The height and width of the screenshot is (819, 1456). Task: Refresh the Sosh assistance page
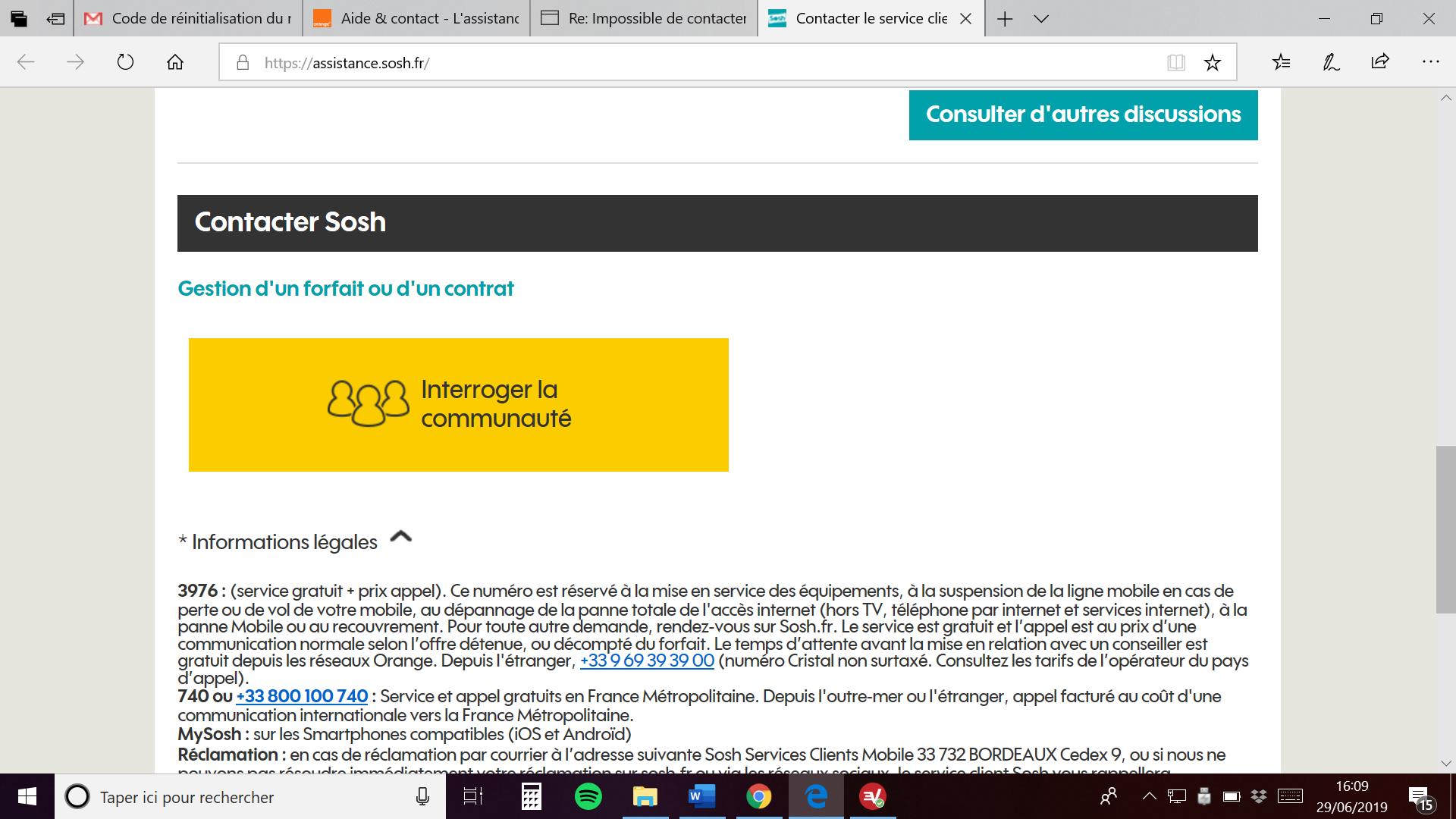[x=125, y=62]
